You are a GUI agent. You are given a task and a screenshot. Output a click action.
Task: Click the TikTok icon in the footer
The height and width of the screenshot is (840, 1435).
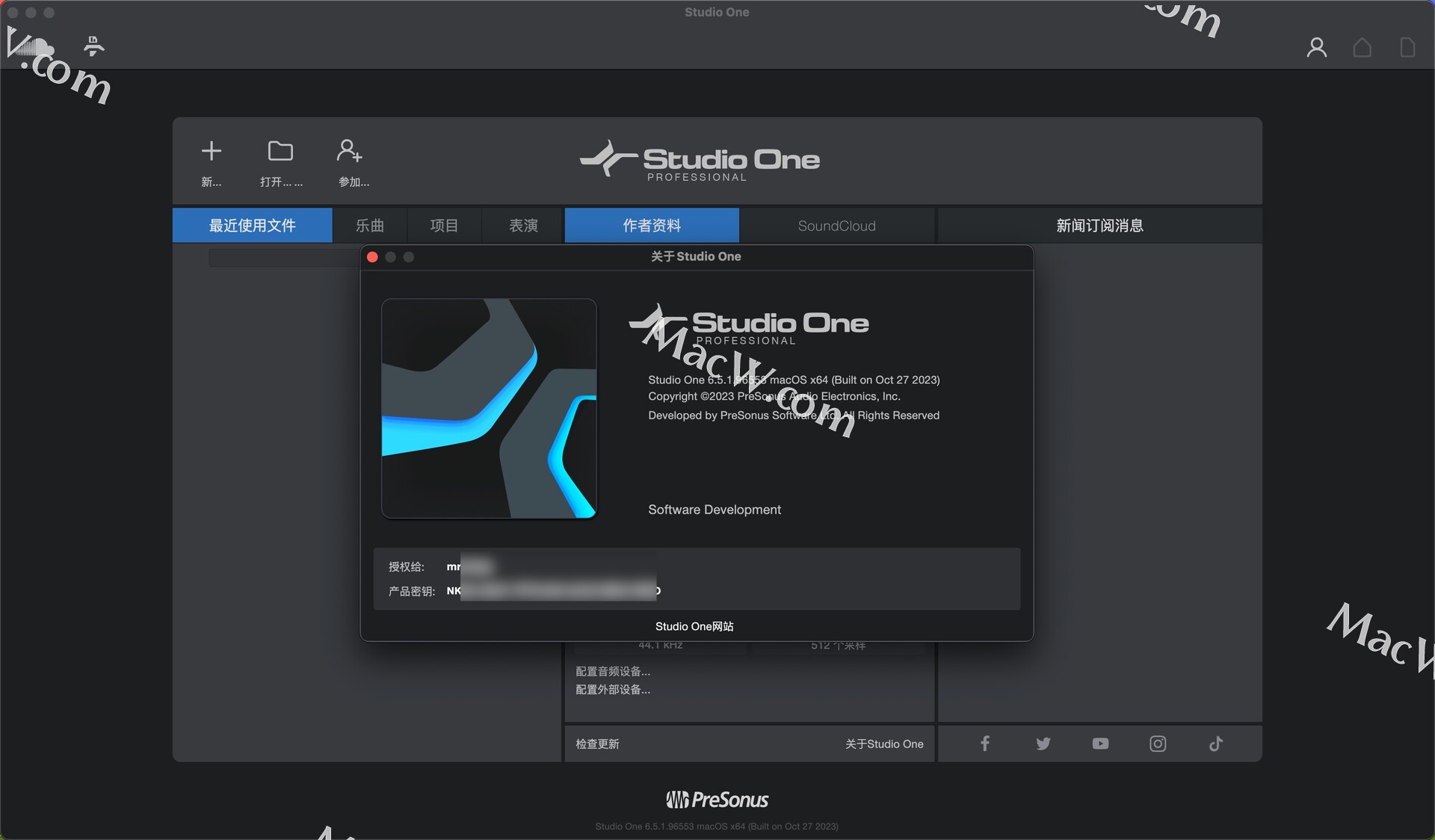tap(1215, 744)
